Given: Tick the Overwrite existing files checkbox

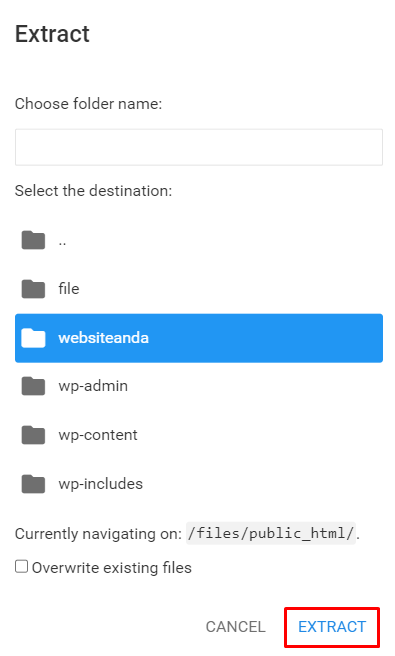Looking at the screenshot, I should pos(21,566).
